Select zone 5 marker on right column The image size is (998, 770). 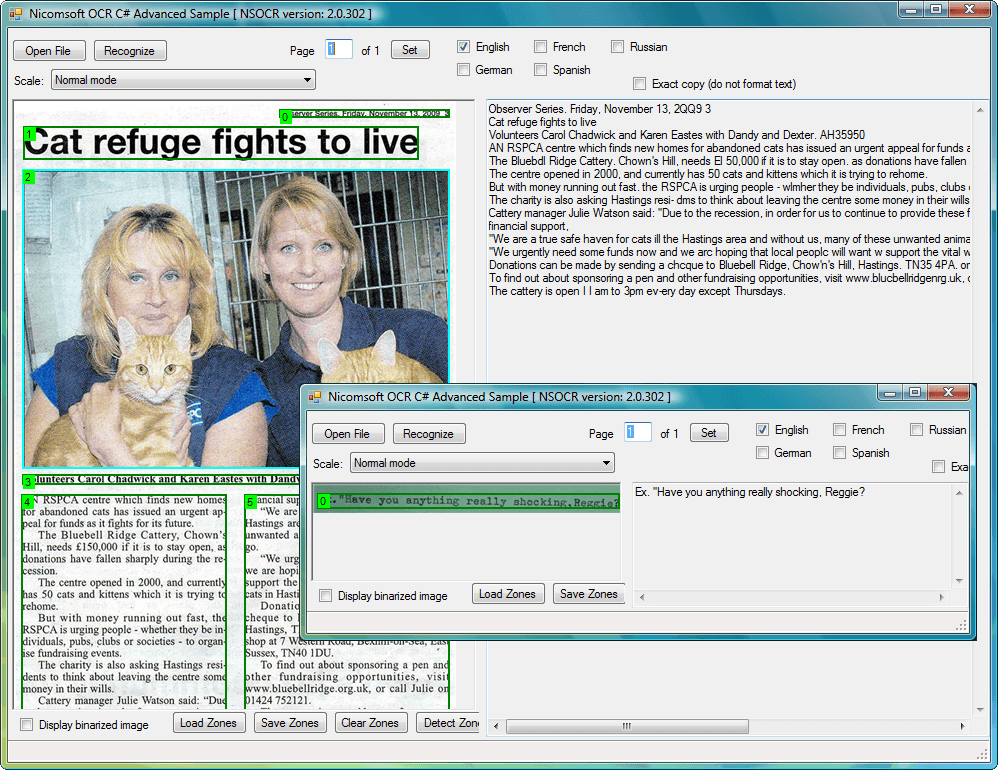click(250, 502)
